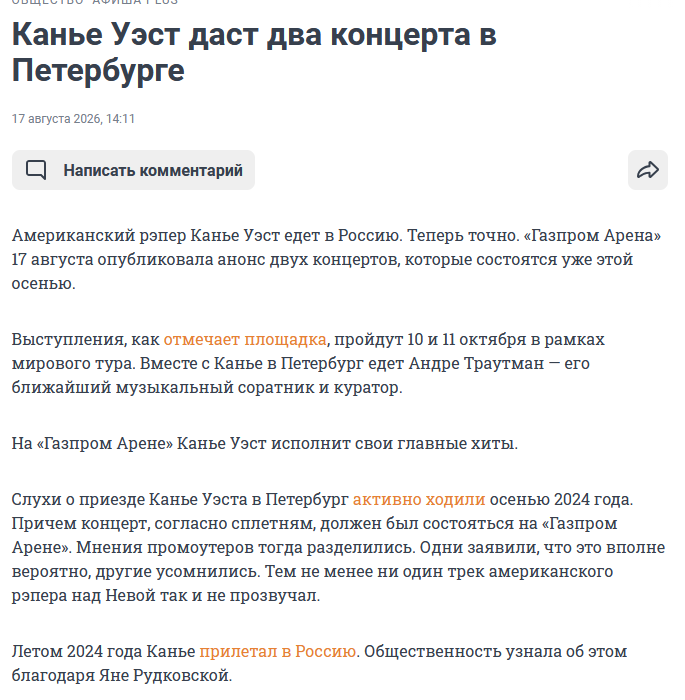The image size is (685, 700).
Task: Click the words 10 и 11 октября
Action: (x=467, y=339)
